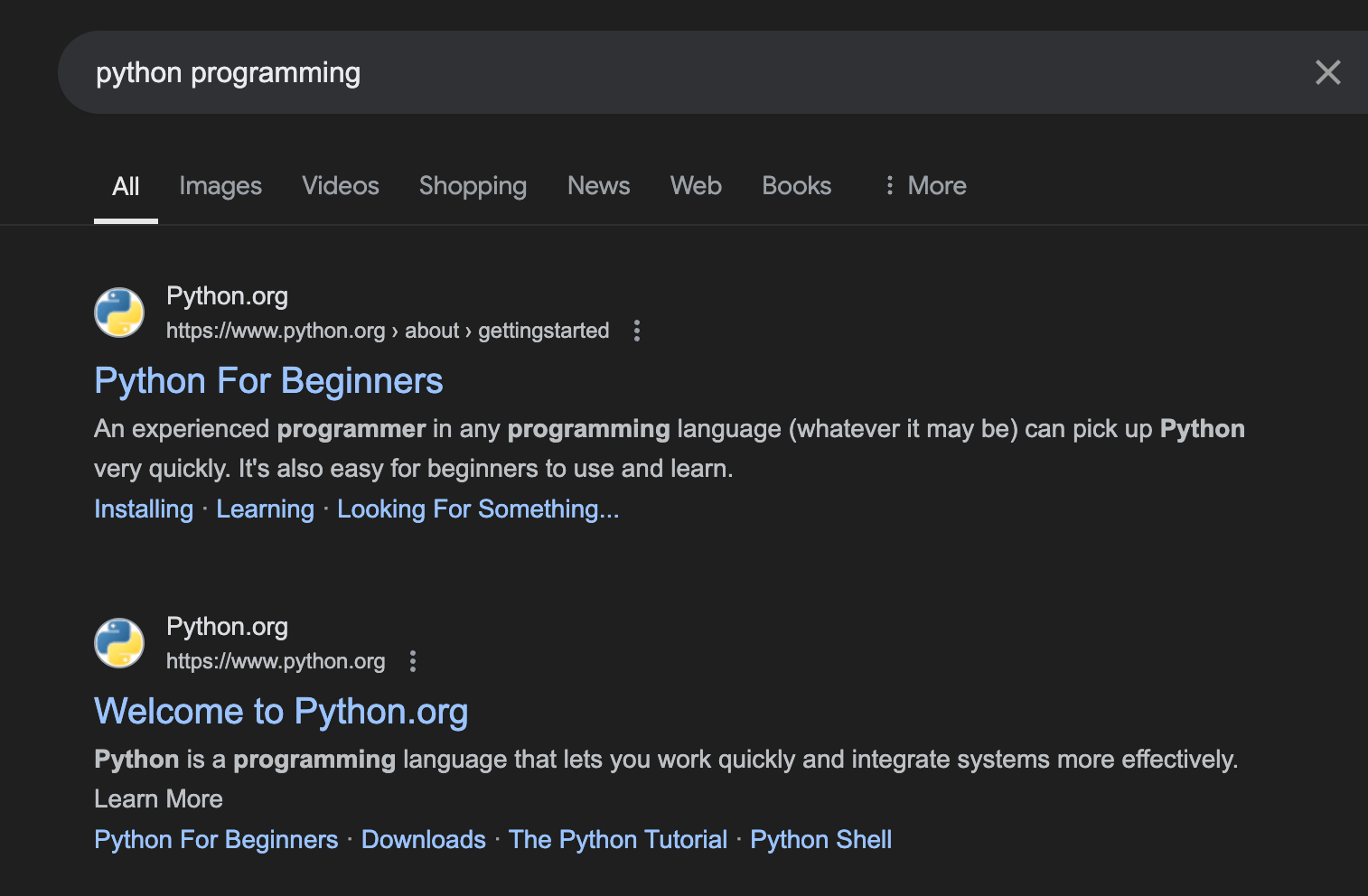1368x896 pixels.
Task: Click the snippet text starting 'An experienced programmer'
Action: tap(670, 448)
